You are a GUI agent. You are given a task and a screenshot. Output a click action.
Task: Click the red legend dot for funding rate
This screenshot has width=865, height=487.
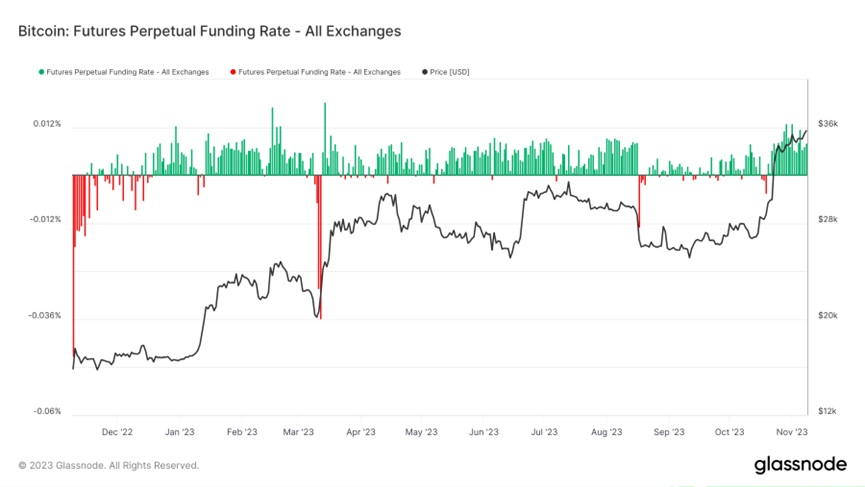click(x=233, y=72)
